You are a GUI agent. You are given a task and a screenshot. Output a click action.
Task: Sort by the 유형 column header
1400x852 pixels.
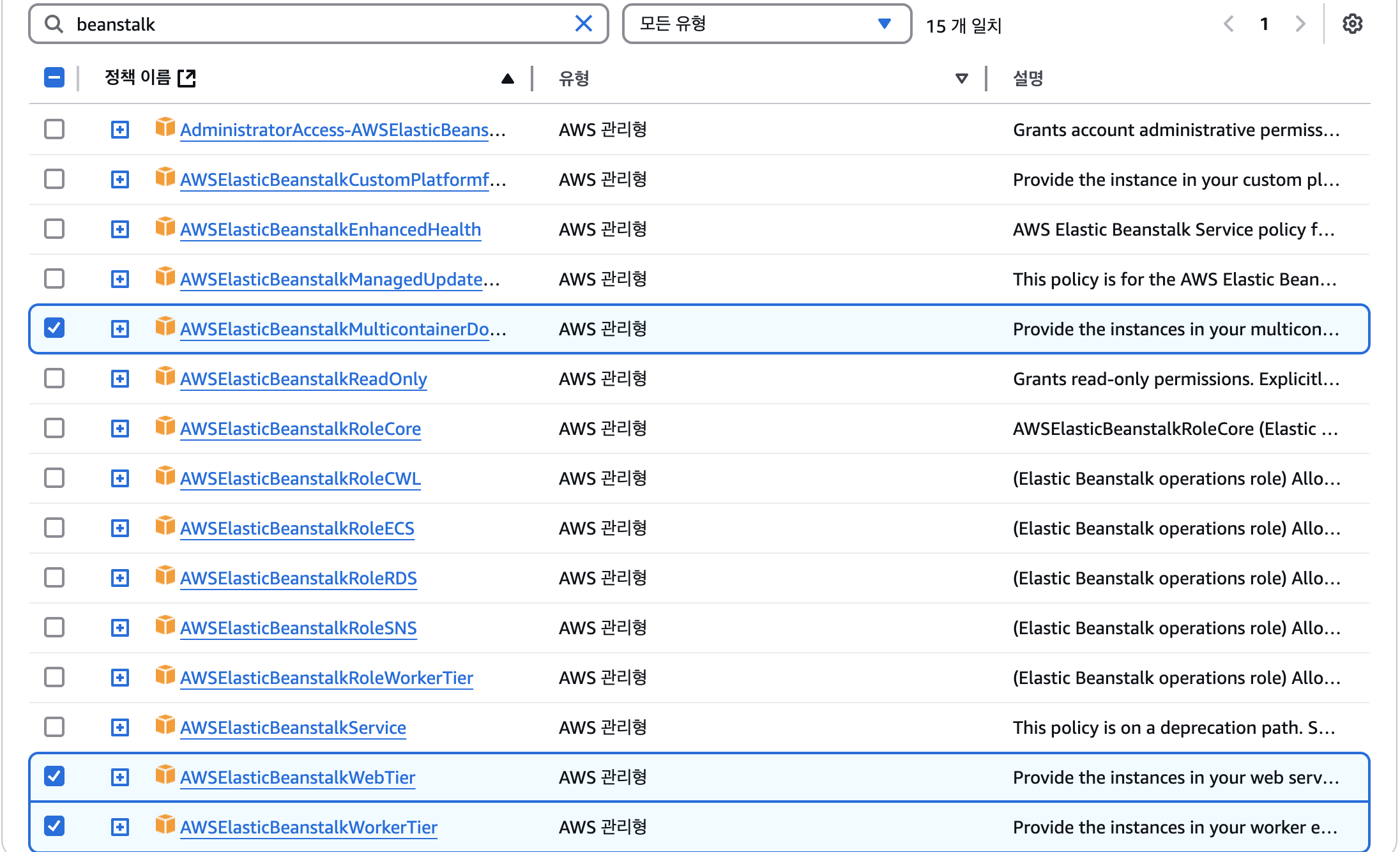pos(574,79)
